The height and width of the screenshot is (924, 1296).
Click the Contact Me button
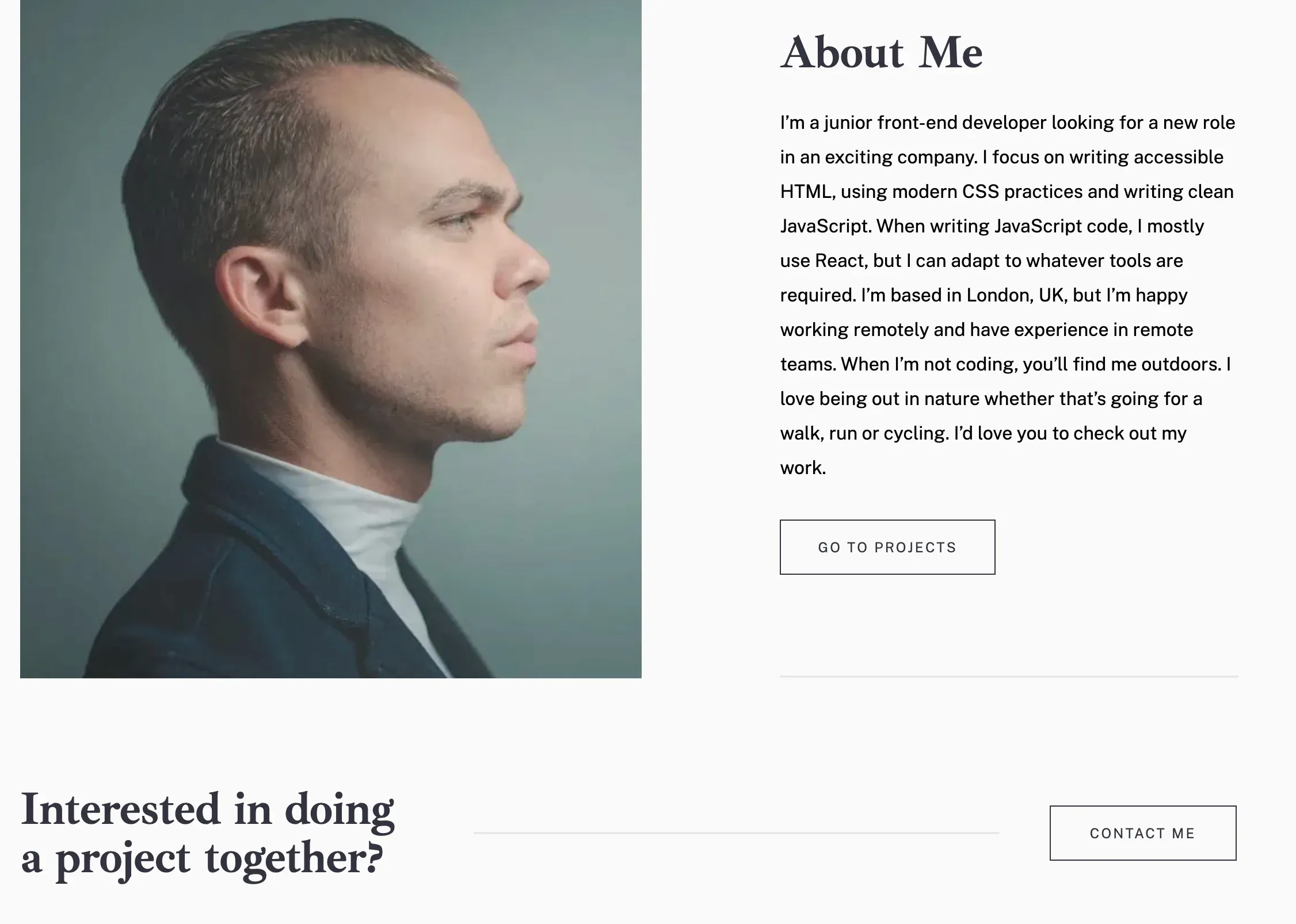1143,833
